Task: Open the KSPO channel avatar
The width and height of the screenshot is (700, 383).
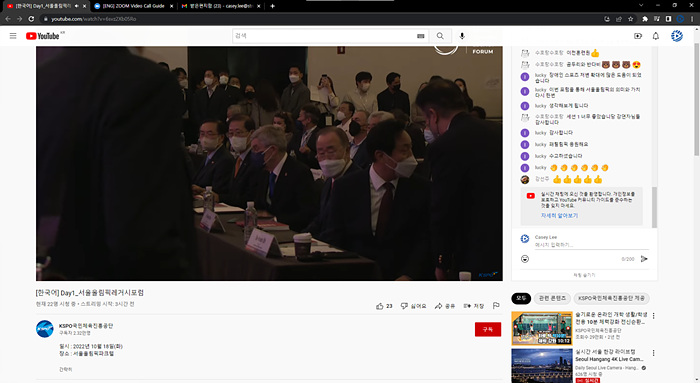Action: pyautogui.click(x=45, y=329)
